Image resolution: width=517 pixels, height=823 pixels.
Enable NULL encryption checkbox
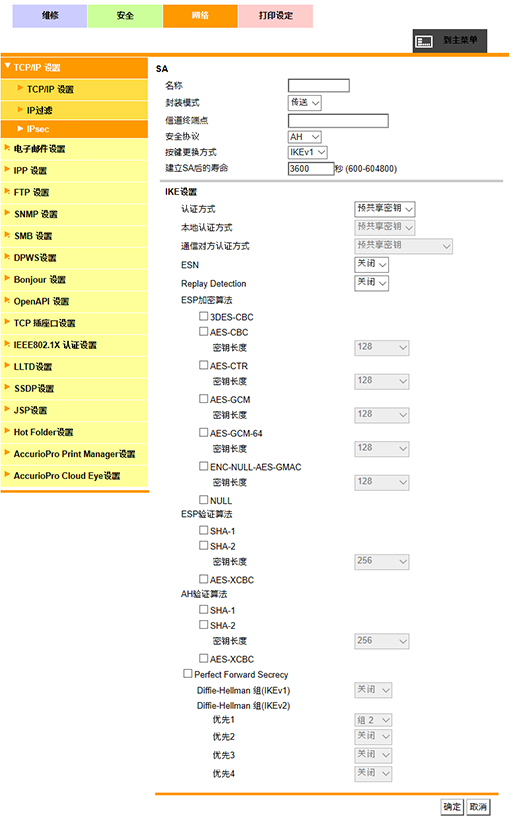point(204,500)
